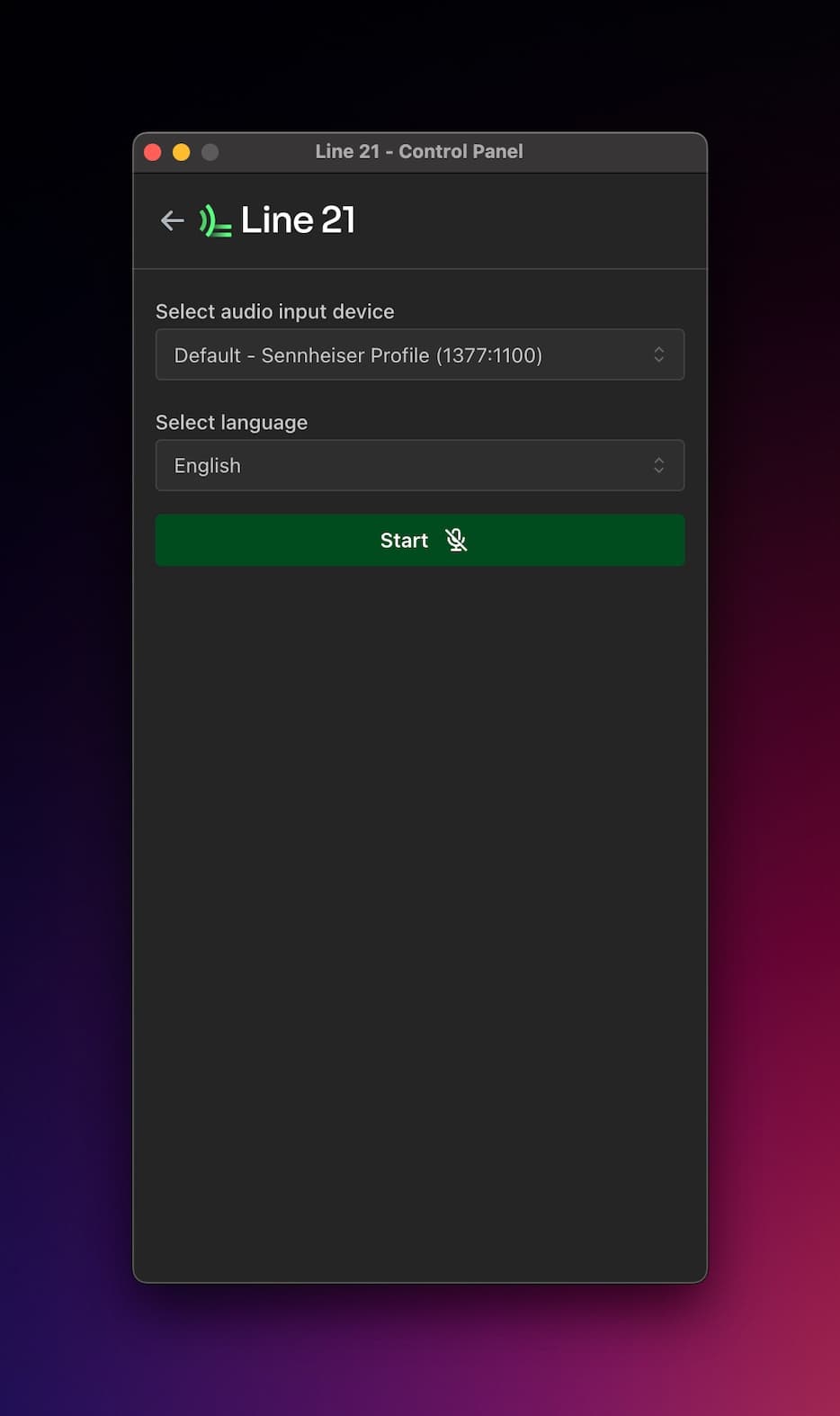The height and width of the screenshot is (1416, 840).
Task: Click the Line 21 header title text
Action: click(298, 220)
